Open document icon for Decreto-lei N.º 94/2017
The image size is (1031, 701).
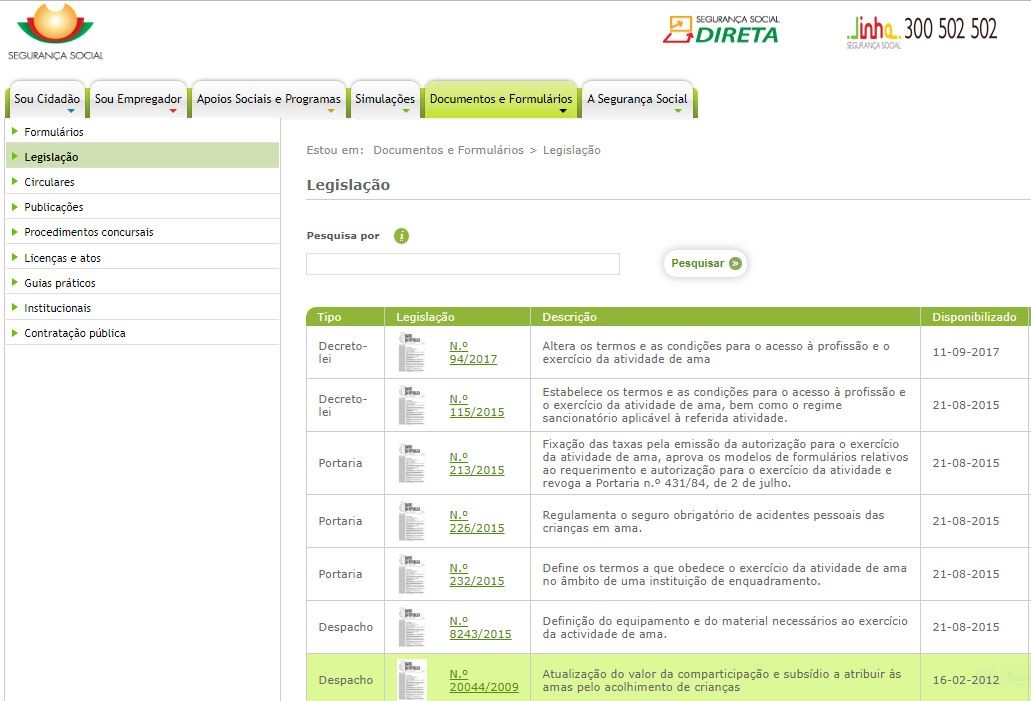coord(411,353)
